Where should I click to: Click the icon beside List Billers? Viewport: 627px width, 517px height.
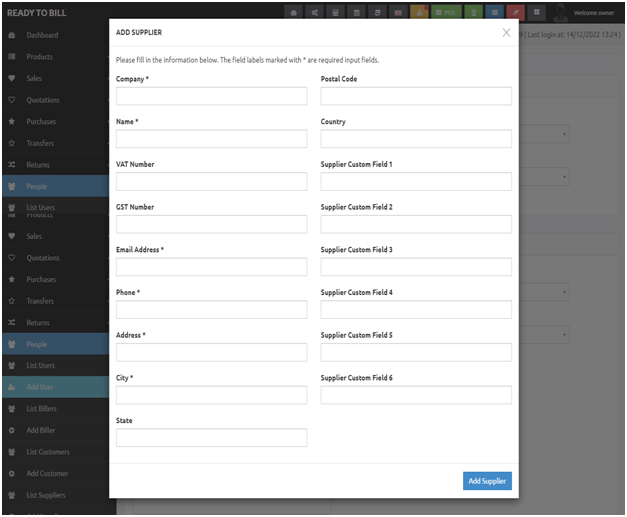click(12, 409)
